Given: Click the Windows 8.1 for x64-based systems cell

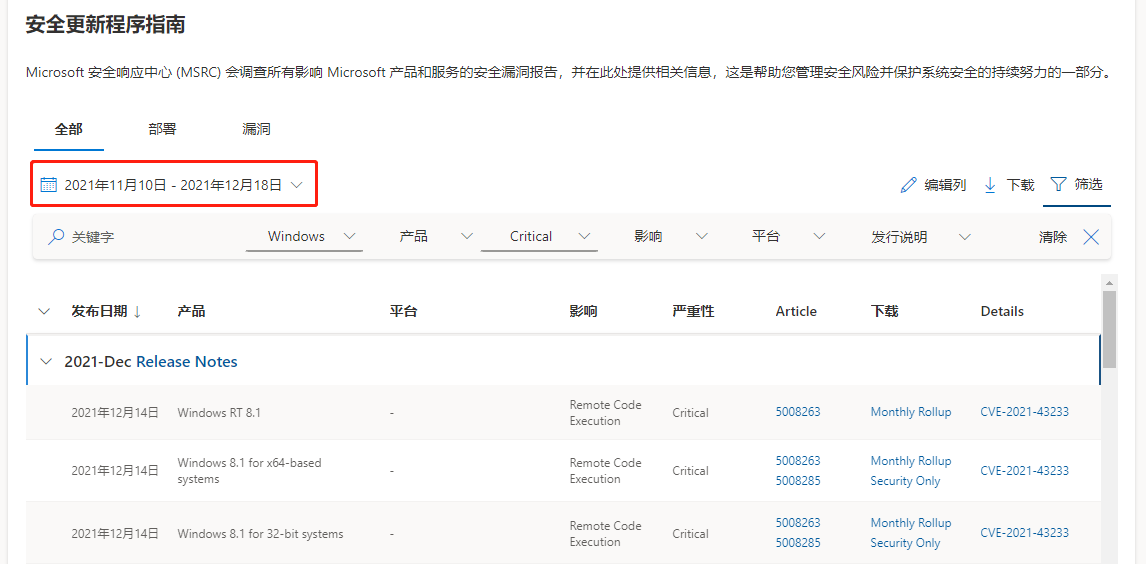Looking at the screenshot, I should point(249,471).
